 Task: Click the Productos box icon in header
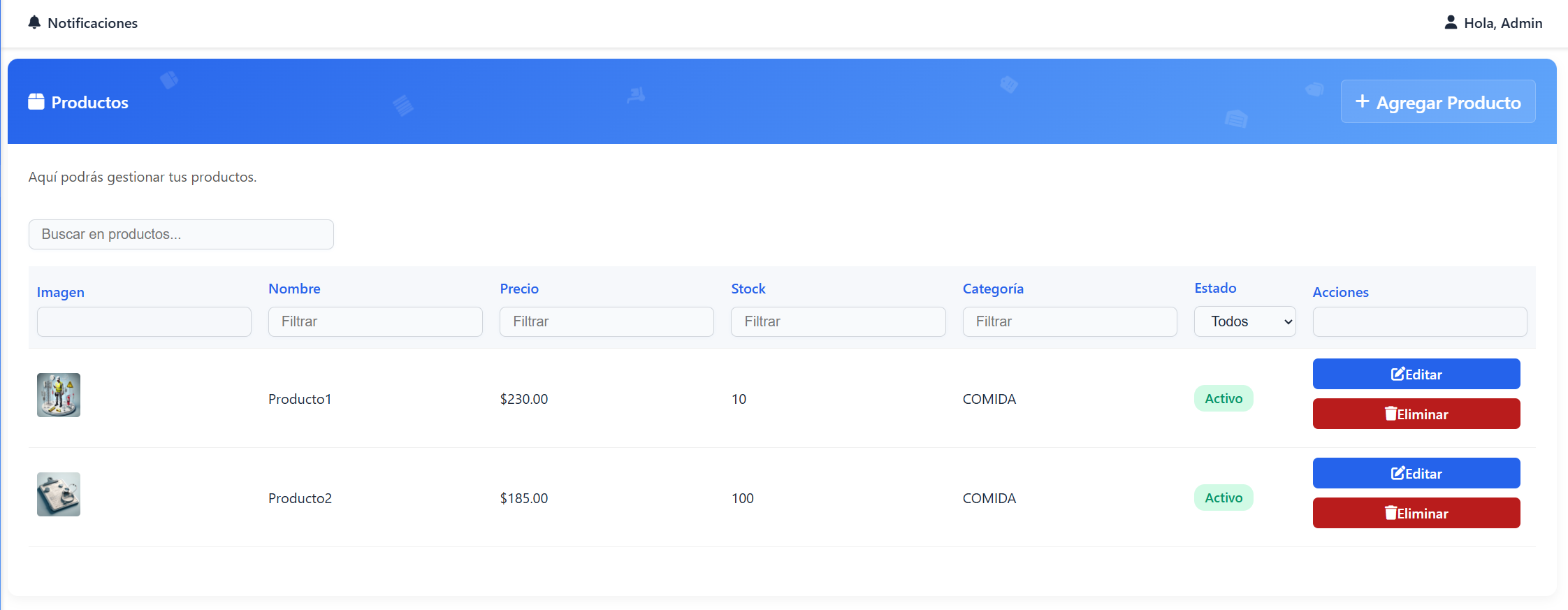point(36,102)
